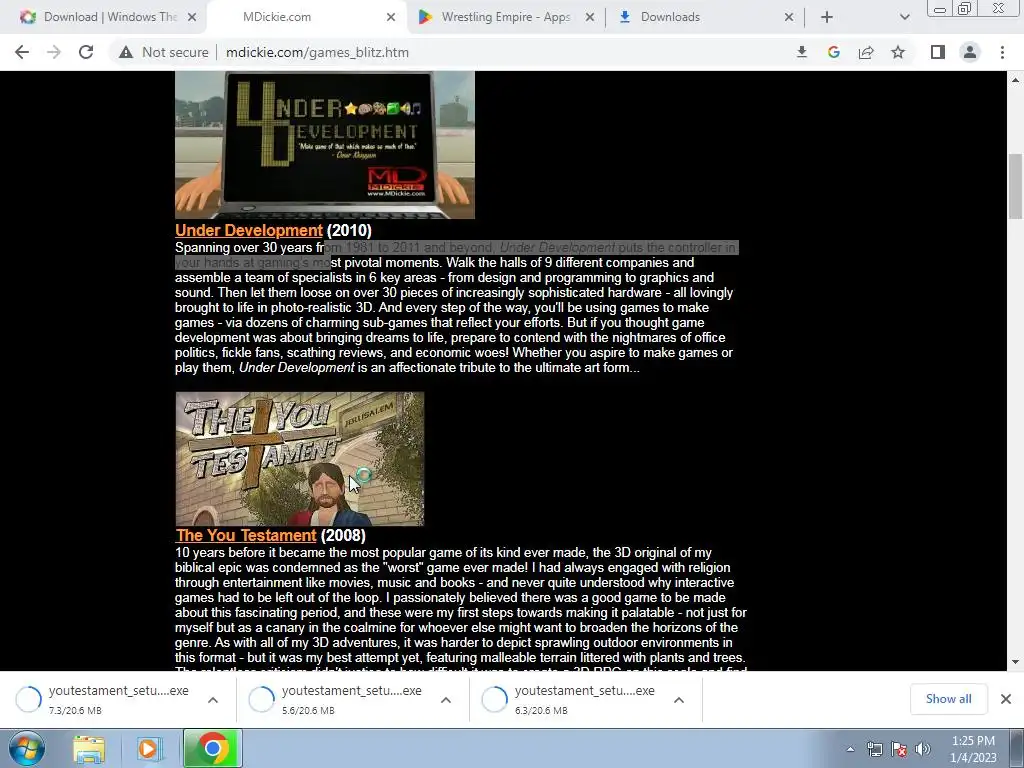Image resolution: width=1024 pixels, height=768 pixels.
Task: Click the Chrome taskbar icon
Action: click(x=212, y=748)
